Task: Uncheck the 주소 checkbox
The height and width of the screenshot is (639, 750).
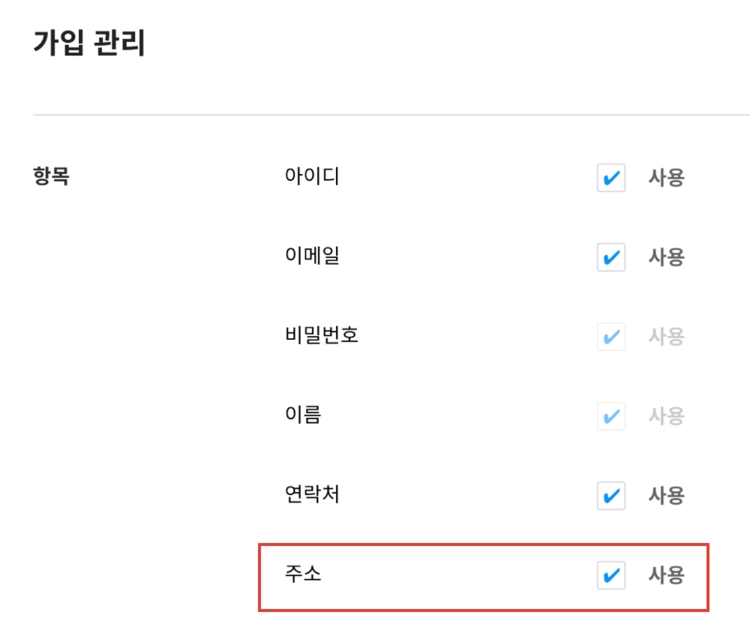Action: click(x=611, y=575)
